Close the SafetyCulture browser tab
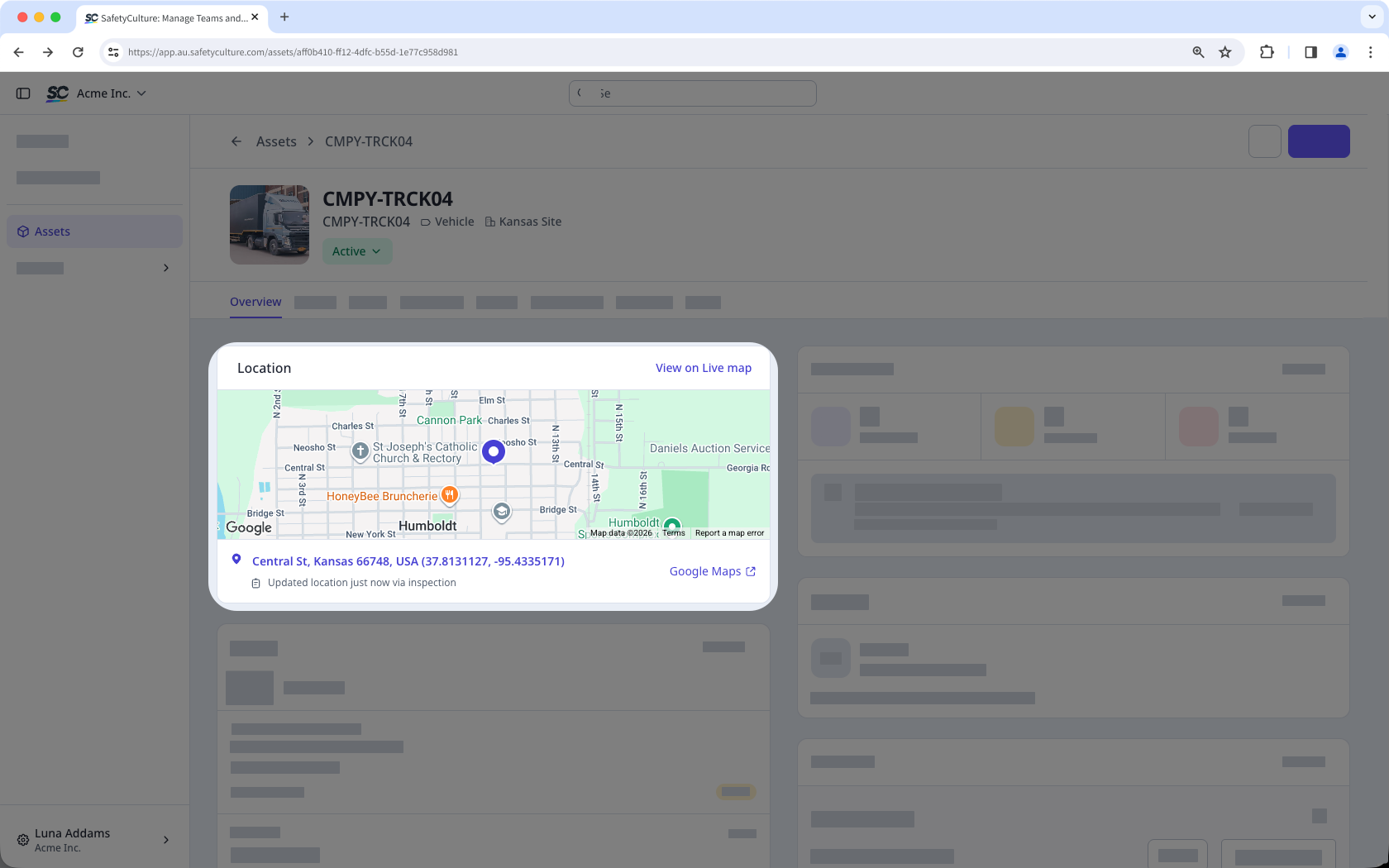Viewport: 1389px width, 868px height. click(x=255, y=17)
